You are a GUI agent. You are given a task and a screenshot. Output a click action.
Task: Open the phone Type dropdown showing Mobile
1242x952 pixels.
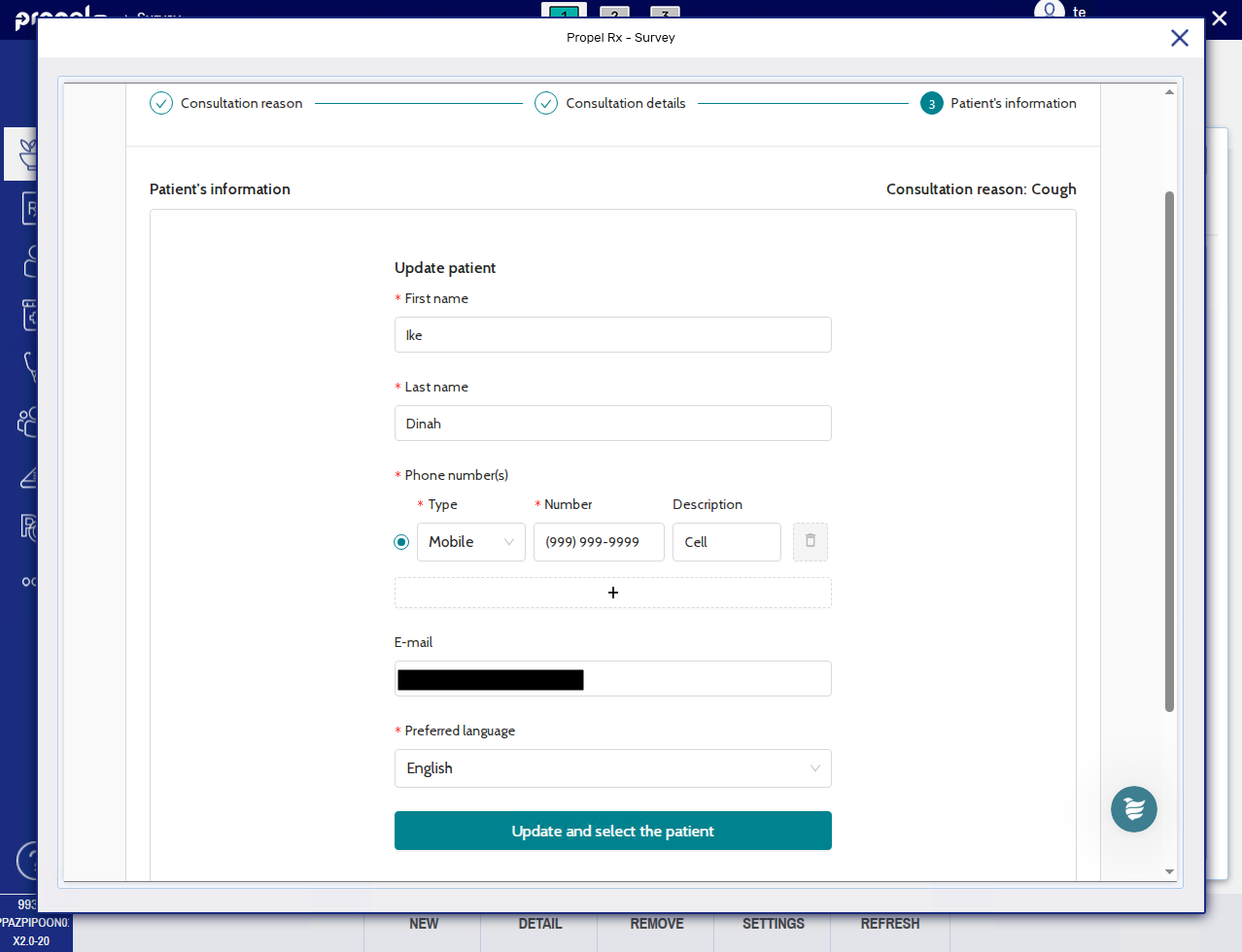pyautogui.click(x=470, y=542)
